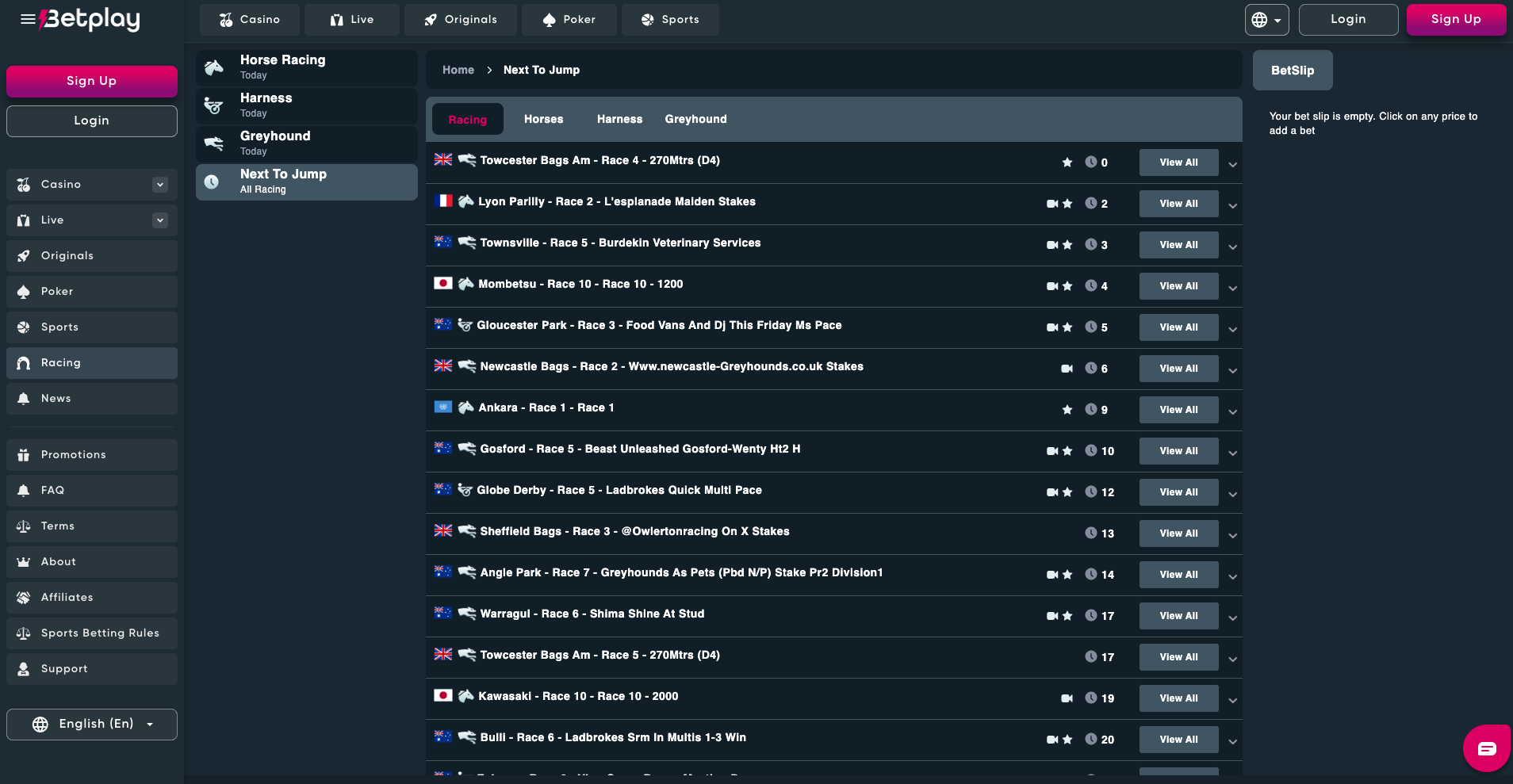Click Sign Up button in header
This screenshot has width=1513, height=784.
click(x=1456, y=20)
